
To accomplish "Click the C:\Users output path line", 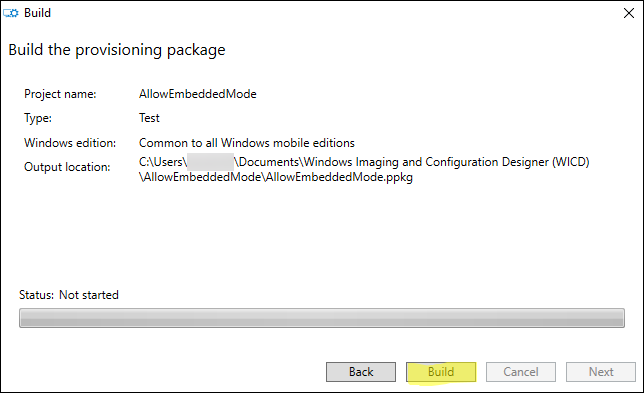I will coord(364,162).
